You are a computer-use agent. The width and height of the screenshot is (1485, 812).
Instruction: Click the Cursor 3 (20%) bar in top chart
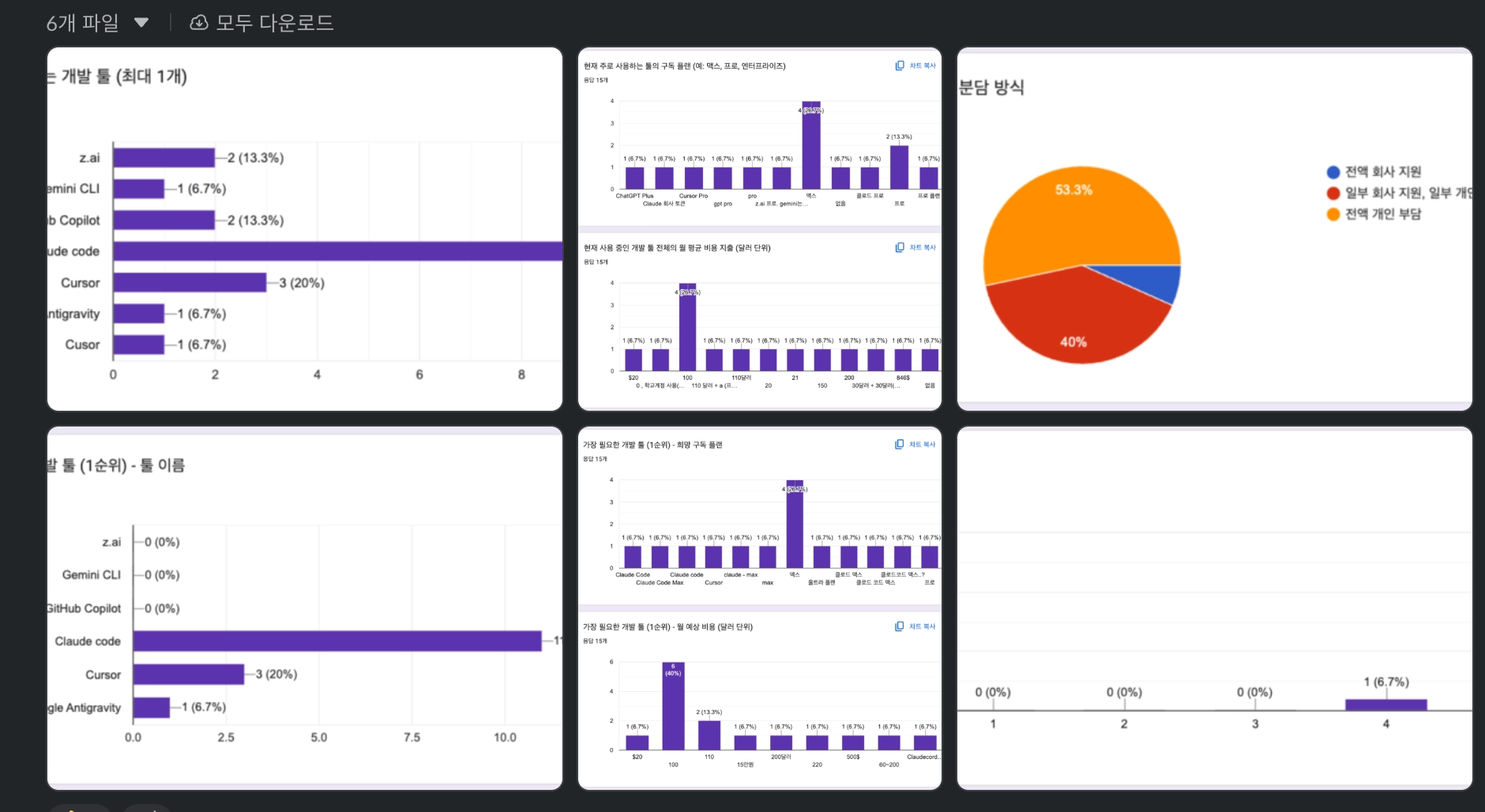190,283
